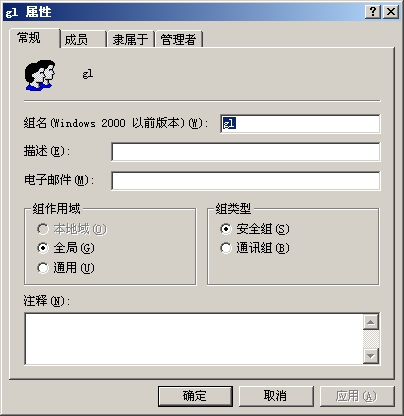Select the 本地域 scope radio button
The width and height of the screenshot is (404, 416).
pyautogui.click(x=43, y=229)
